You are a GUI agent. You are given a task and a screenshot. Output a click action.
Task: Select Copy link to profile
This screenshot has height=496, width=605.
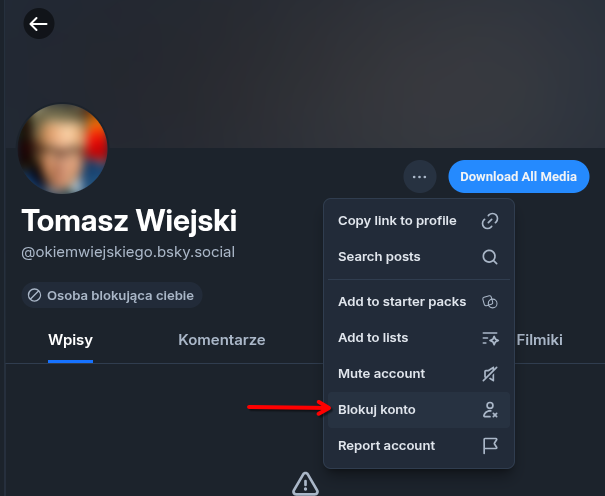coord(397,221)
